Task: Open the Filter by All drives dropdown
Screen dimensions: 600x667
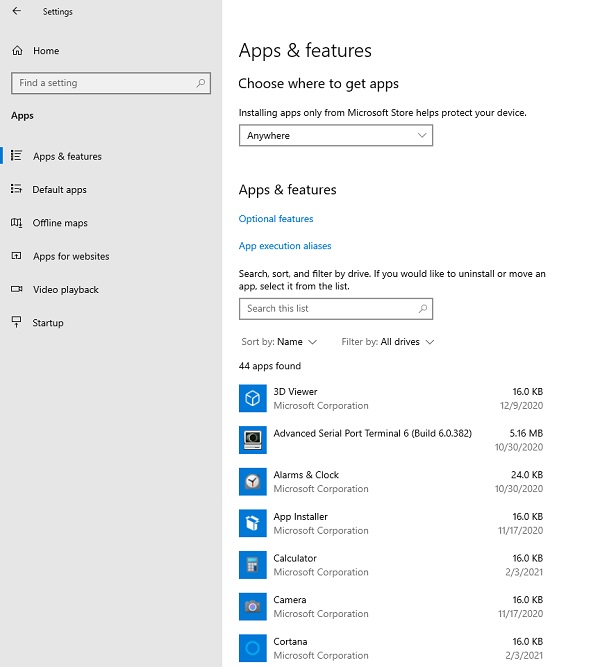Action: [388, 342]
